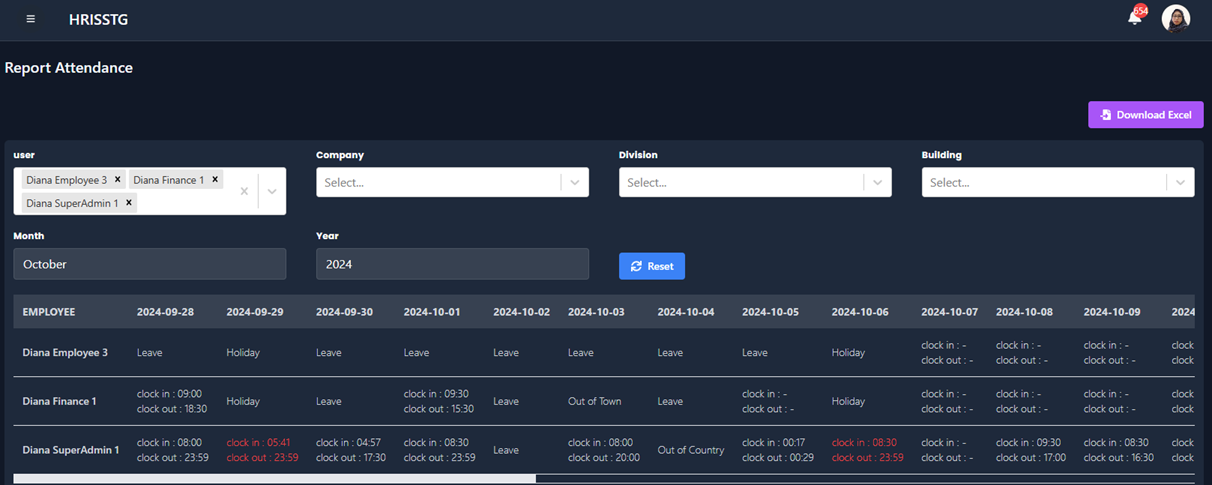
Task: Open the Company select dropdown
Action: (452, 182)
